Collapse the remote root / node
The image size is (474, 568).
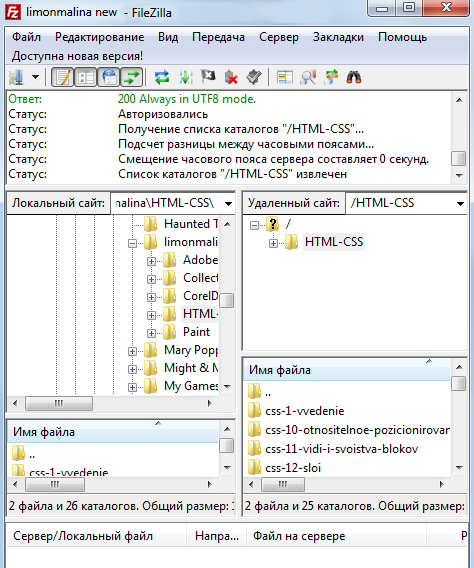tap(255, 225)
